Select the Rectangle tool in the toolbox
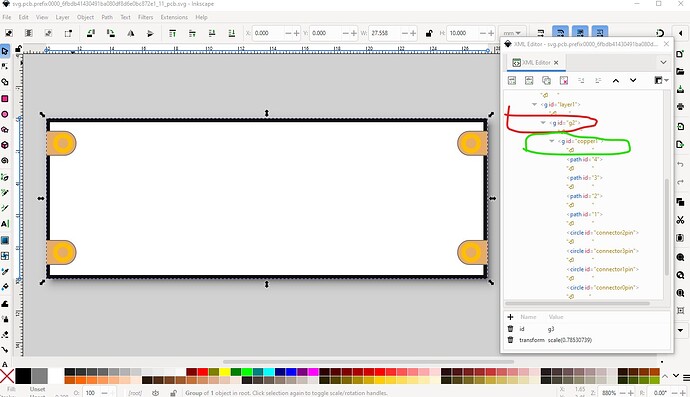This screenshot has width=690, height=397. pos(5,99)
